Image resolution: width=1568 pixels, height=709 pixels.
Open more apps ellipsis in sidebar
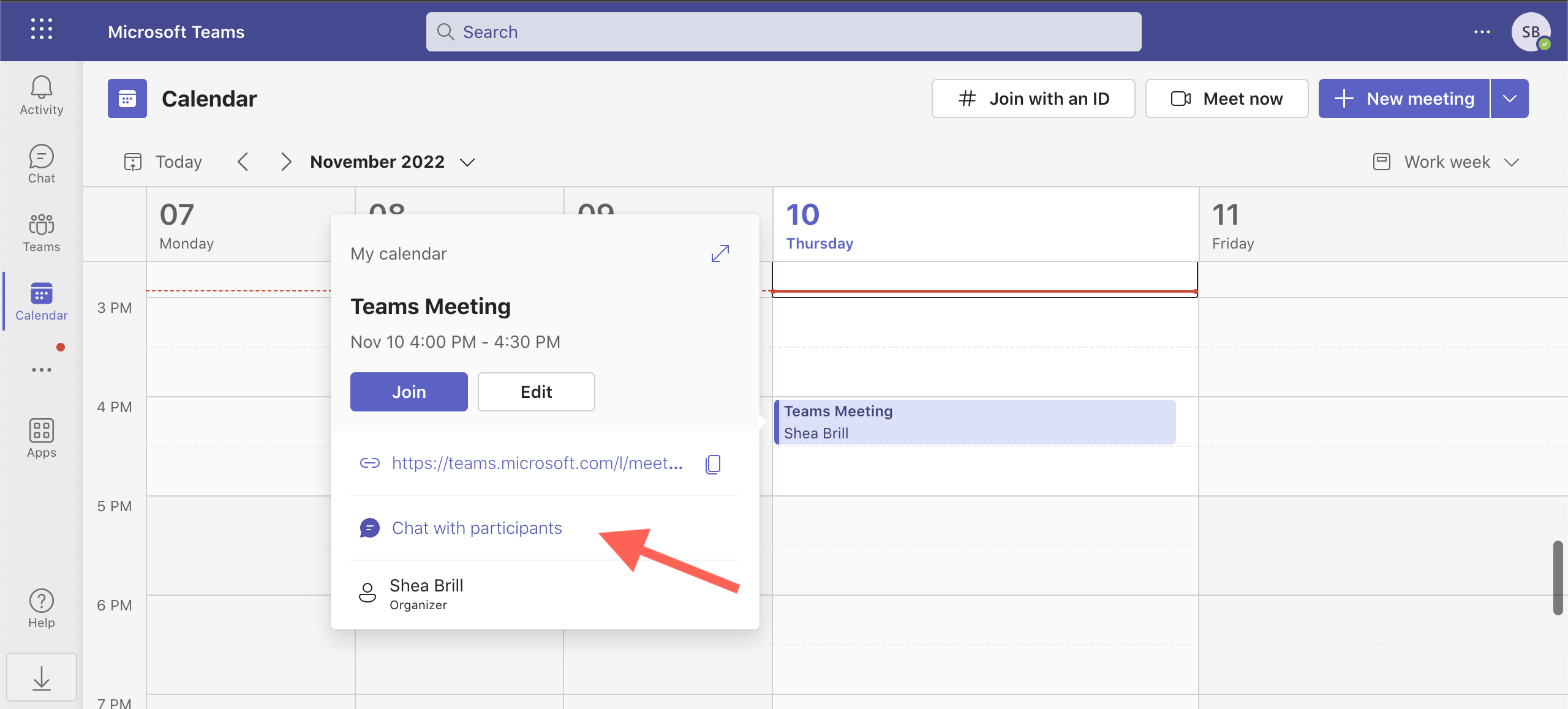click(42, 370)
